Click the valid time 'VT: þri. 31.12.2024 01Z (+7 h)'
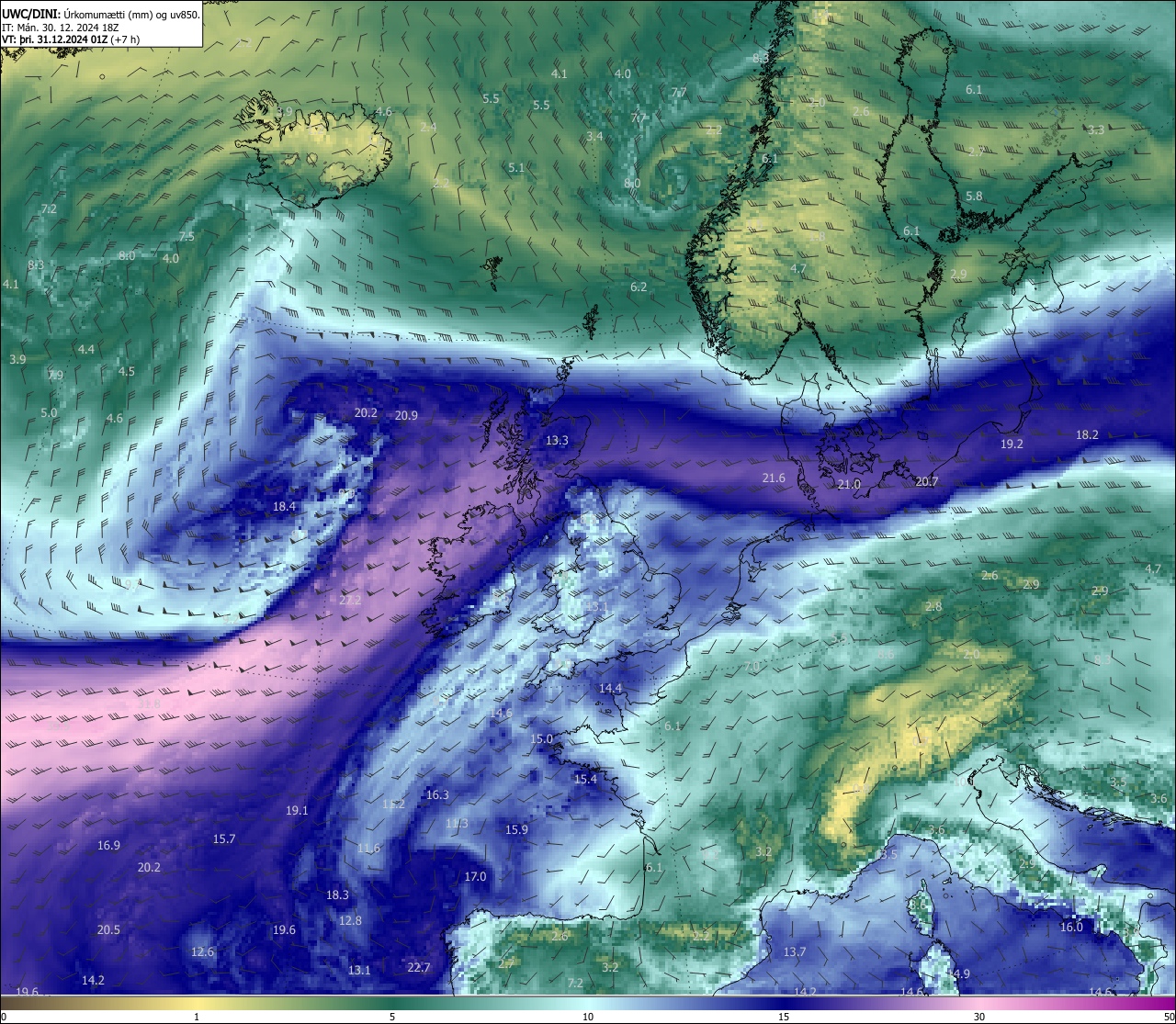This screenshot has width=1176, height=1024. [x=71, y=39]
